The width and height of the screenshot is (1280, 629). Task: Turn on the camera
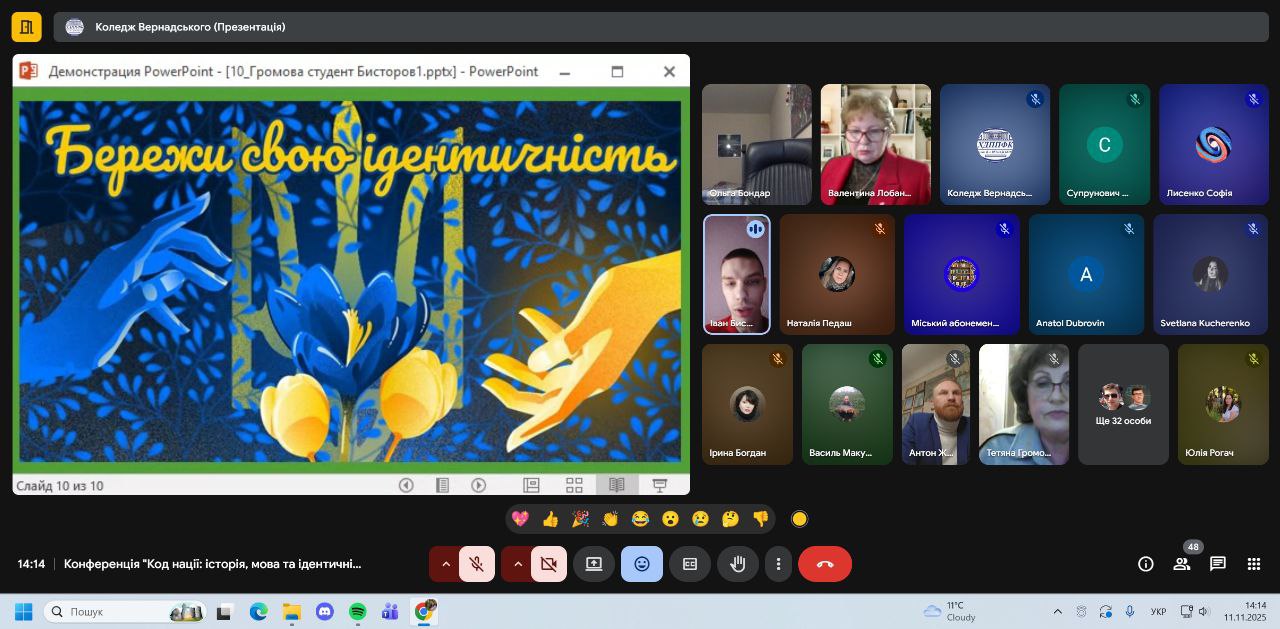[548, 564]
